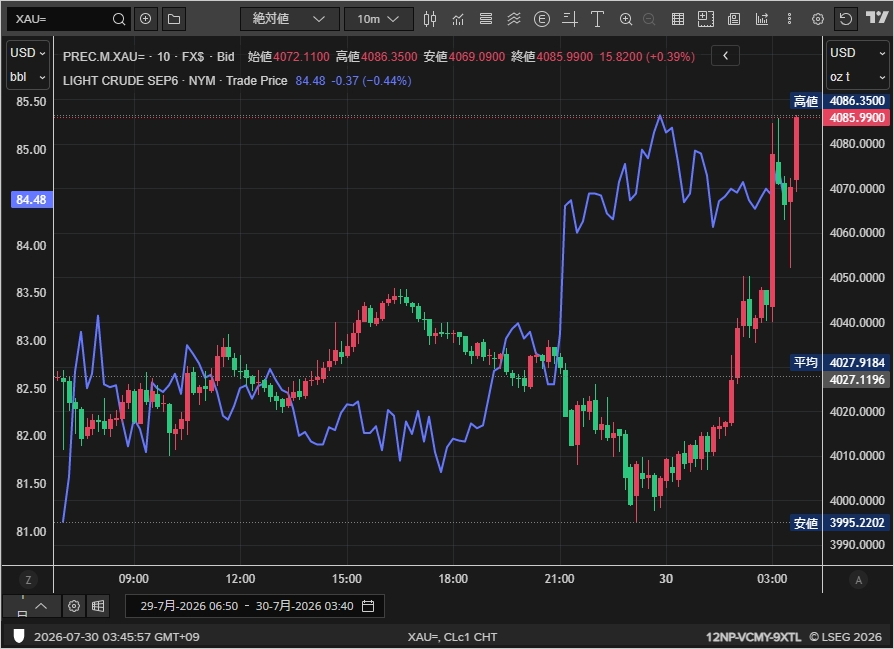Select the text annotation T tool
894x649 pixels.
[598, 19]
